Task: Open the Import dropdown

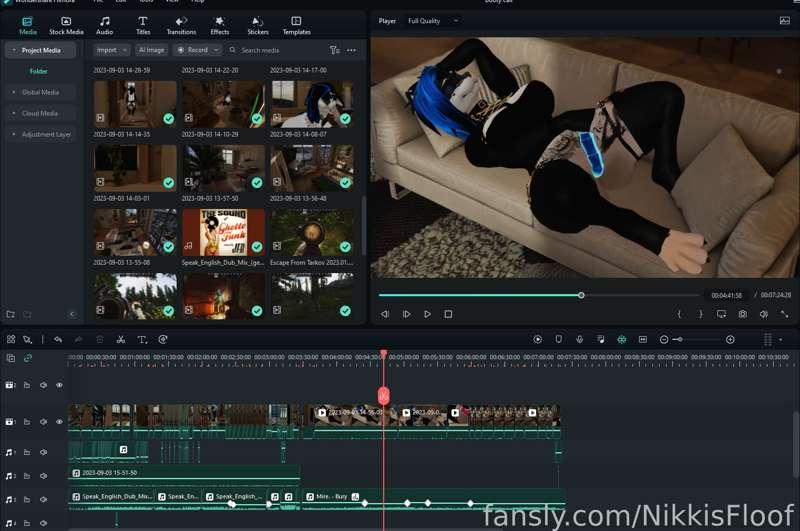Action: (111, 50)
